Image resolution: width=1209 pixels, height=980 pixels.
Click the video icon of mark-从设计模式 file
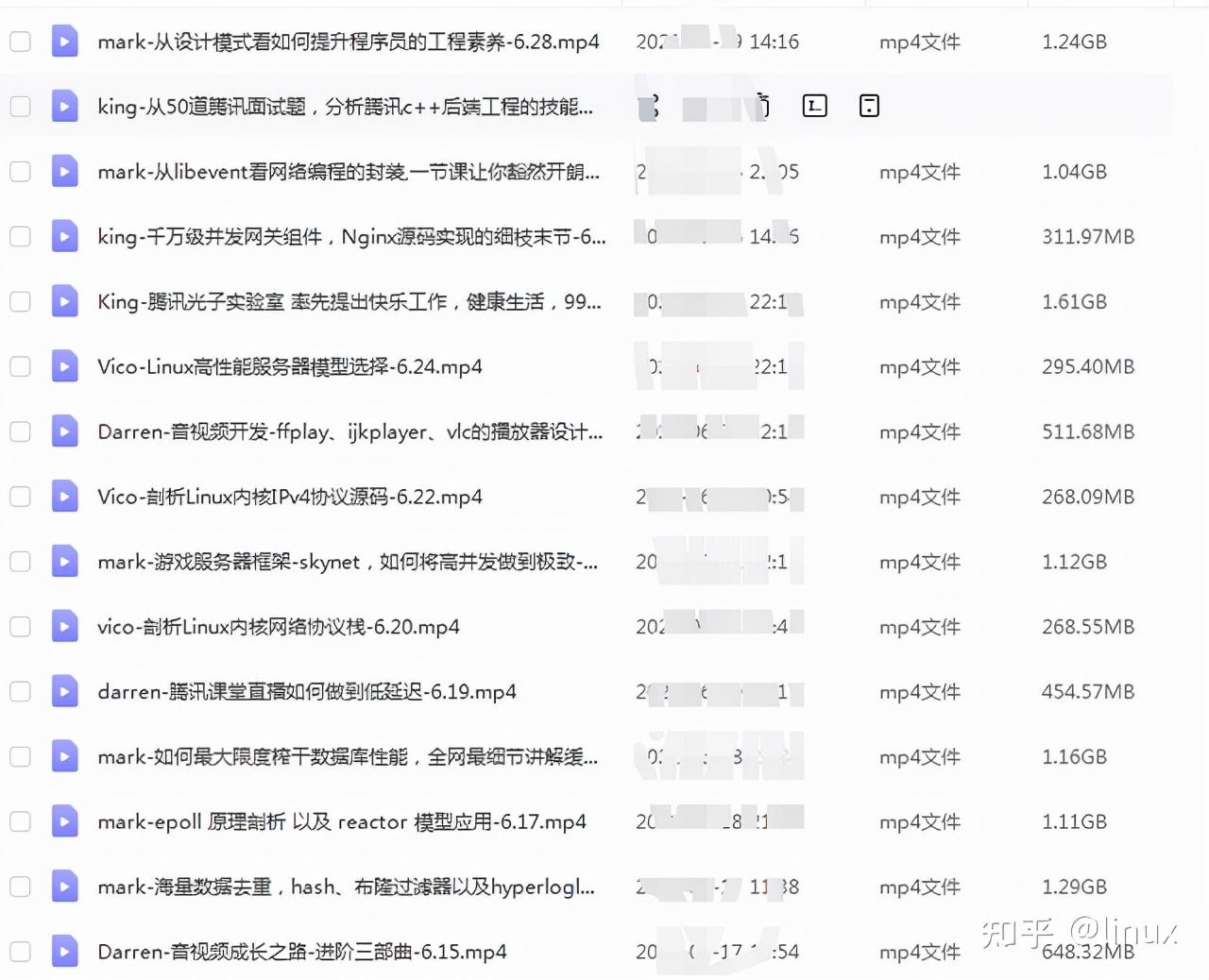64,42
